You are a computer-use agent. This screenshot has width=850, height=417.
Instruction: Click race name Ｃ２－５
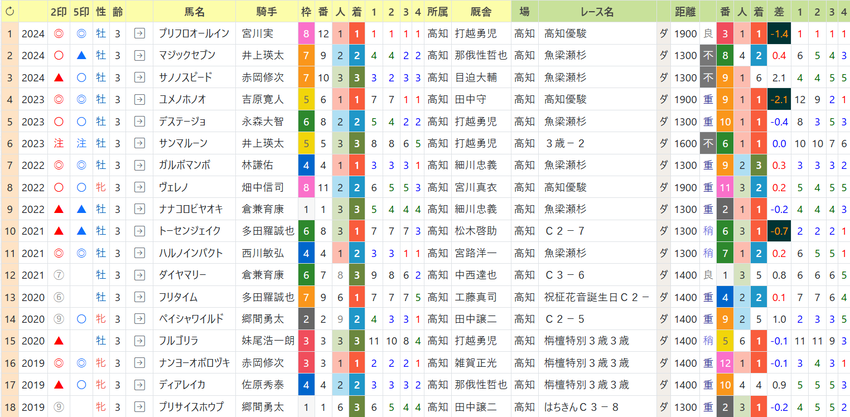point(564,319)
